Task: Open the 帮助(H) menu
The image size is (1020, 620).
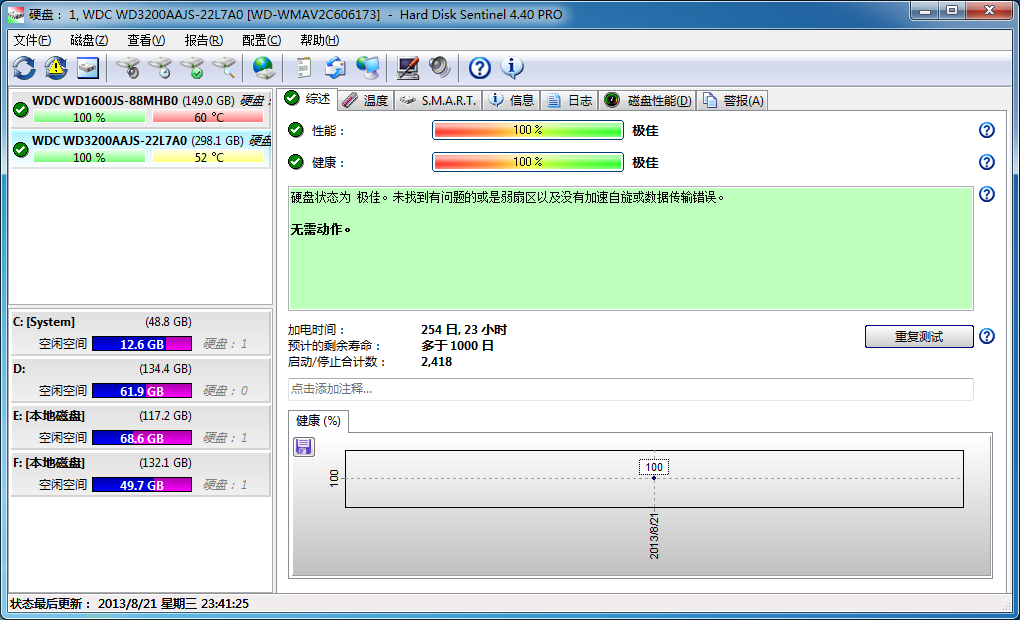Action: point(319,40)
